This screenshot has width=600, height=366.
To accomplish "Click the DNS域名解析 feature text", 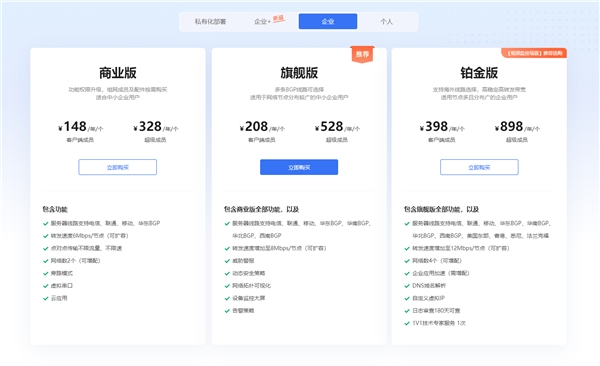I will tap(429, 286).
